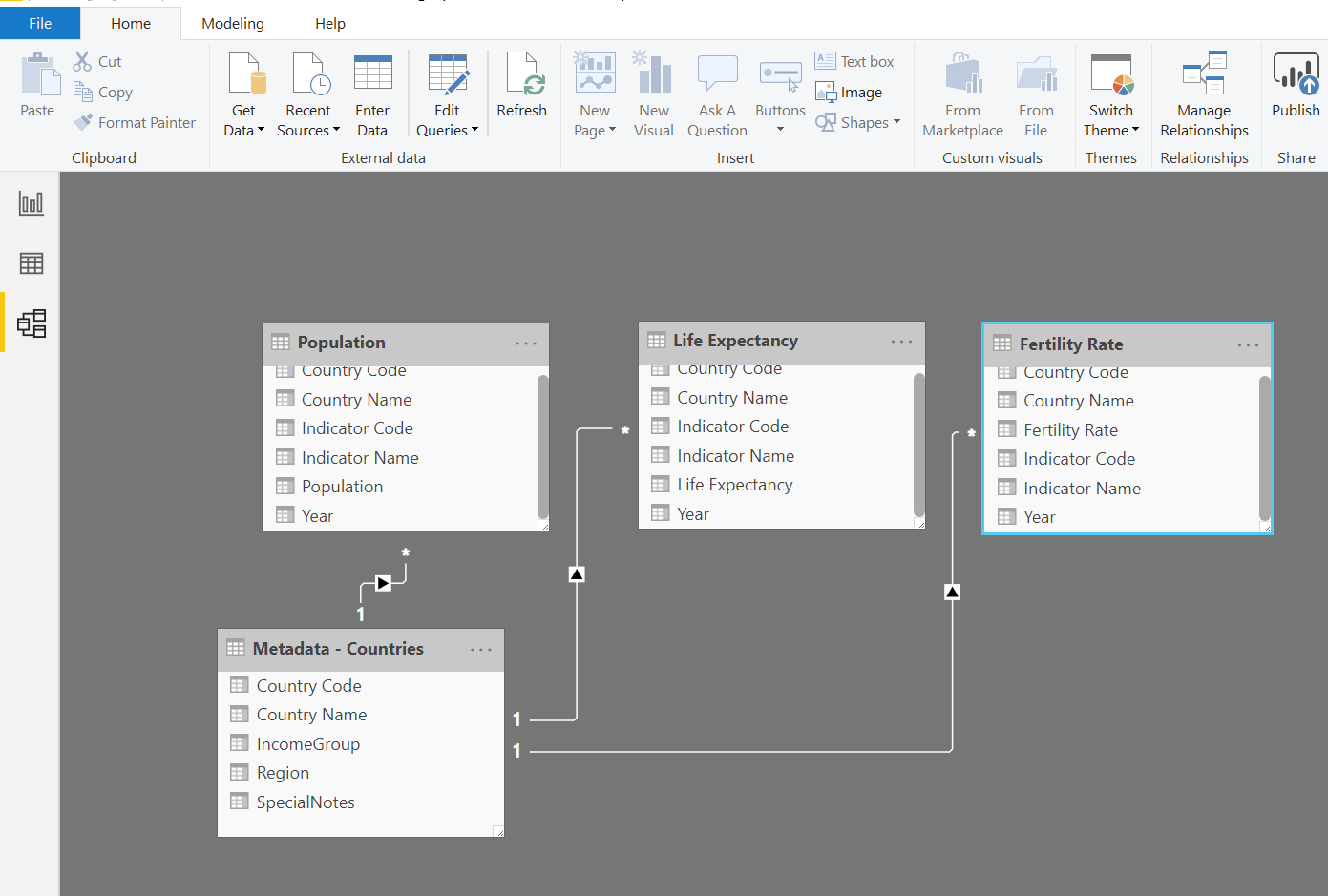
Task: Open Data view from the left sidebar
Action: pos(30,262)
